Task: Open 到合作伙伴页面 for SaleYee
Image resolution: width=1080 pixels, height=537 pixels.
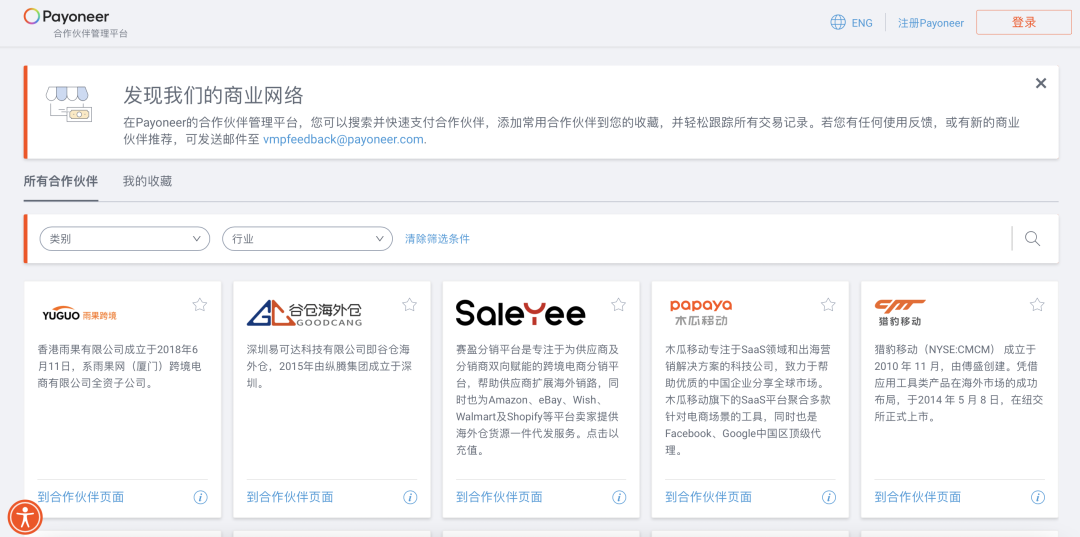Action: [x=499, y=497]
